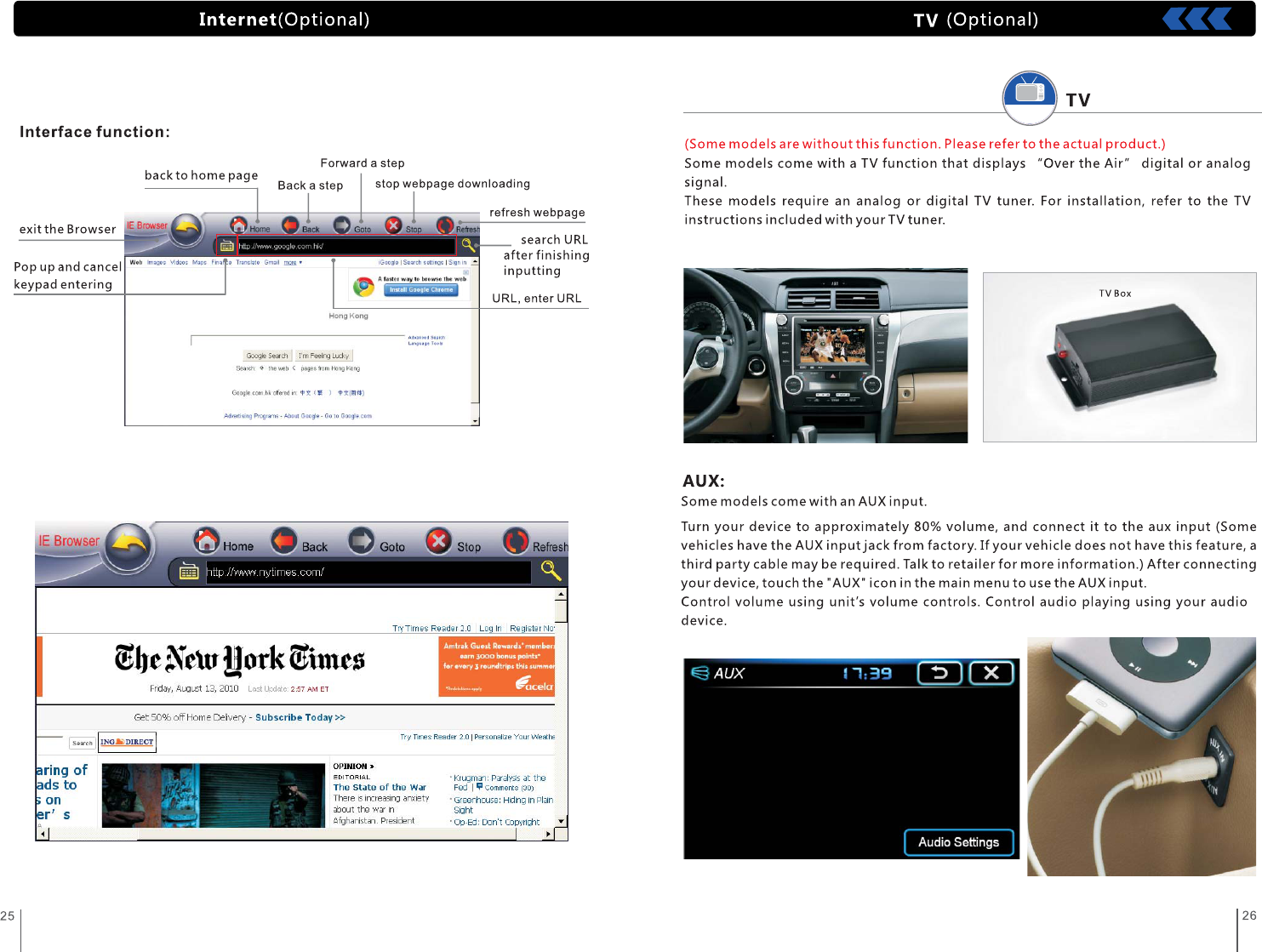Viewport: 1262px width, 952px height.
Task: Click Home icon in the nytimes.com browser
Action: [x=207, y=540]
